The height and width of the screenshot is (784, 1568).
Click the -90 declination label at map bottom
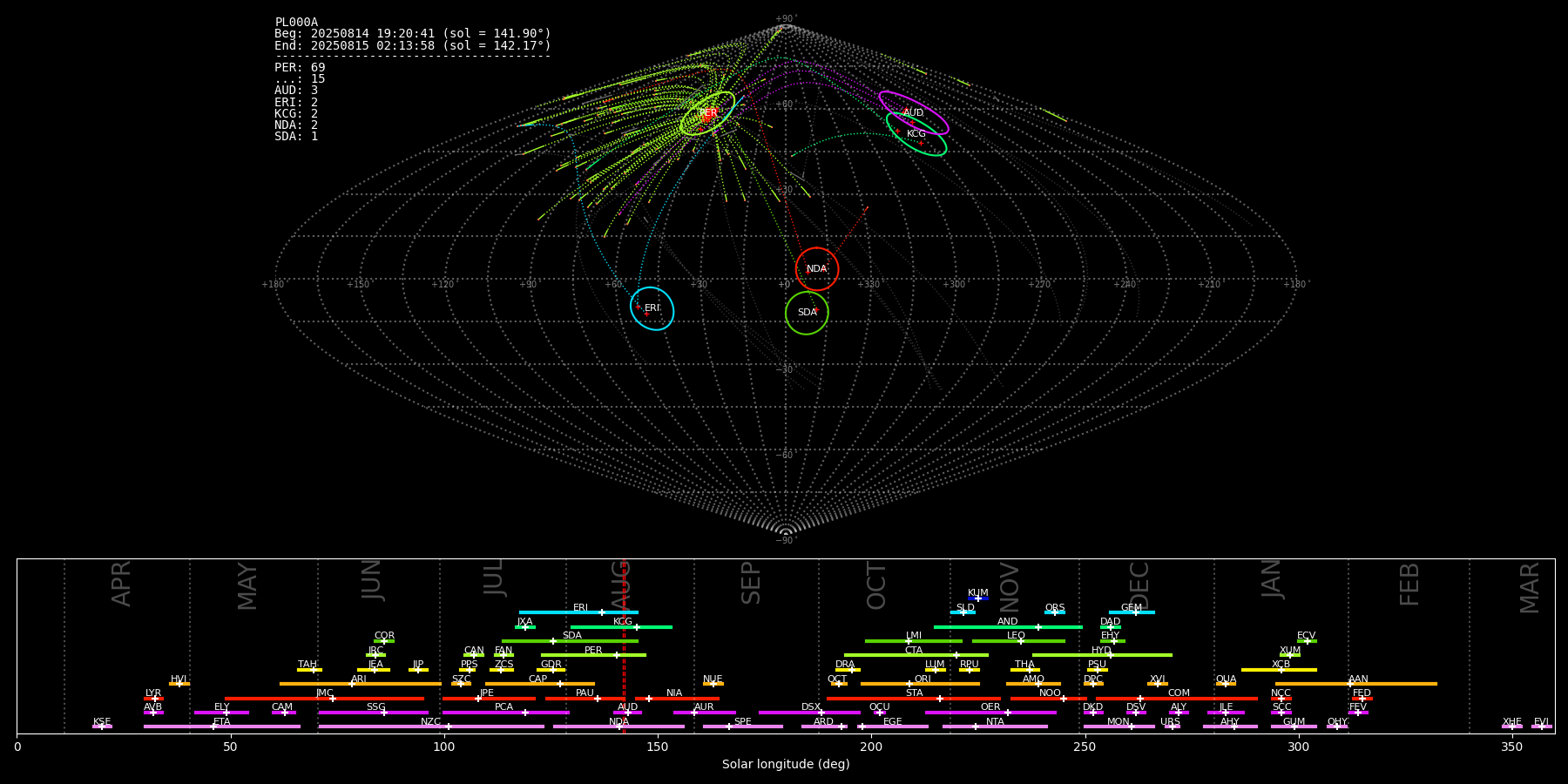[x=785, y=541]
